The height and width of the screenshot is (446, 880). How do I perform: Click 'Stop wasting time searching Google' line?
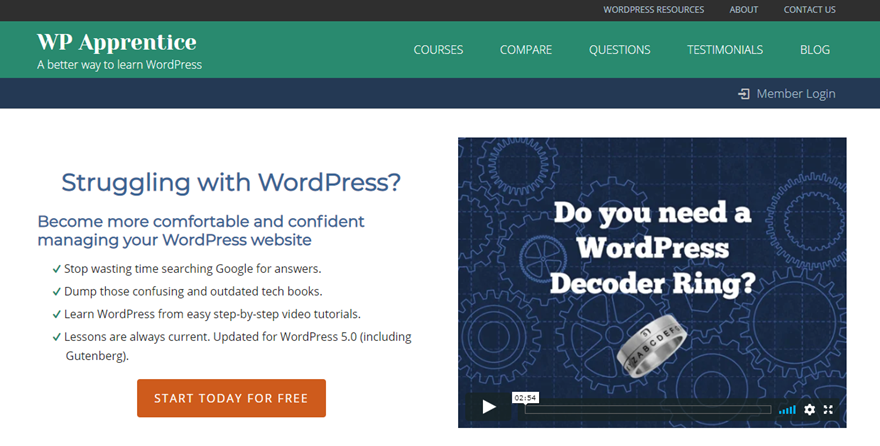tap(192, 269)
